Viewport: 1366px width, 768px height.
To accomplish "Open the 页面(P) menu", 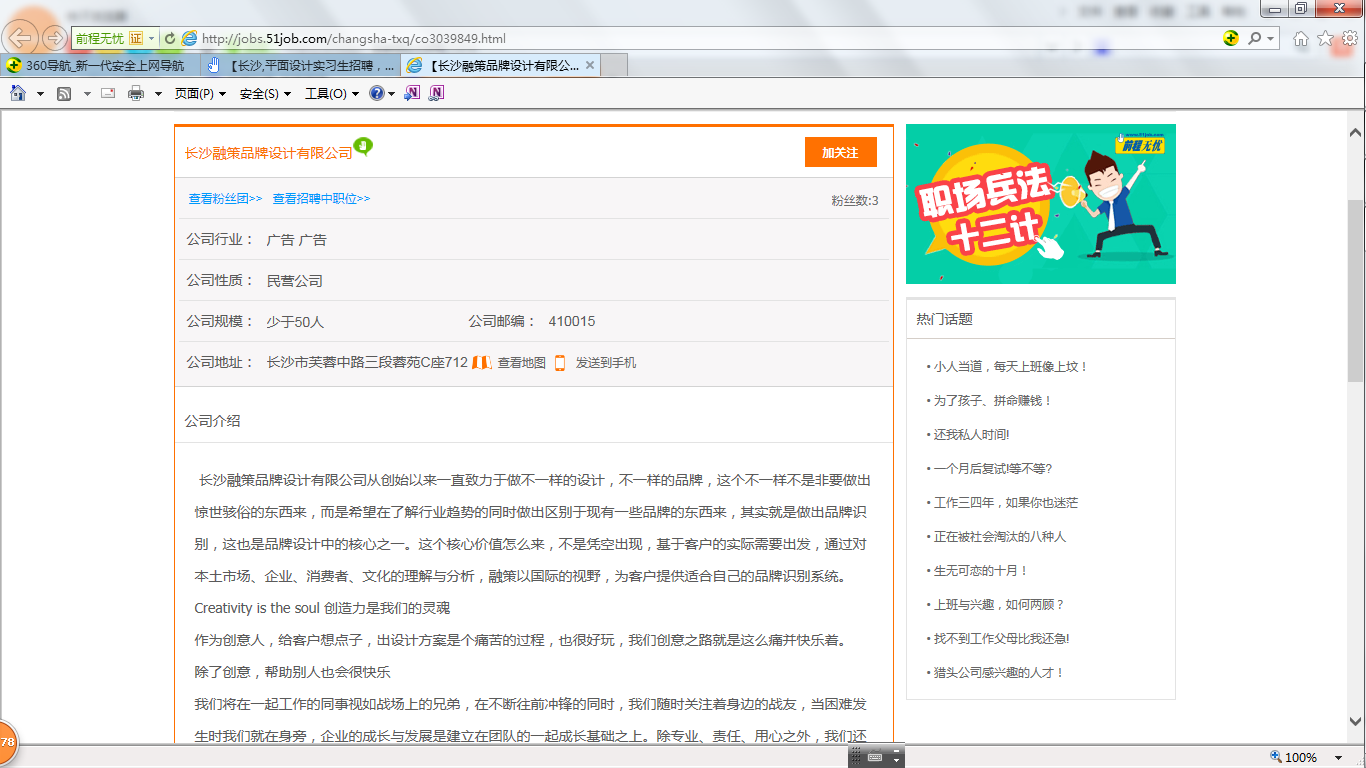I will click(x=199, y=94).
